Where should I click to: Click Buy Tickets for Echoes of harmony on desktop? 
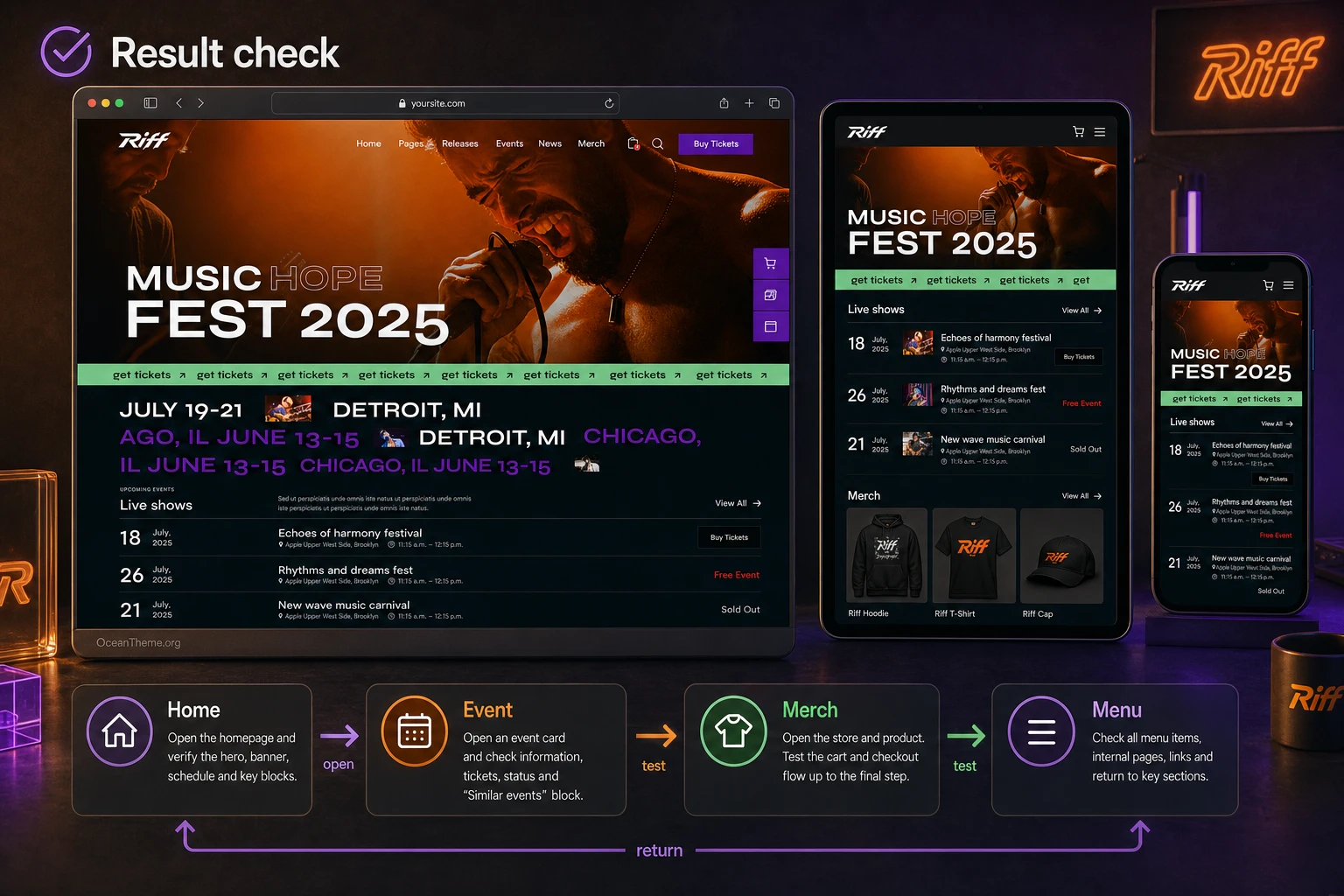(x=729, y=537)
